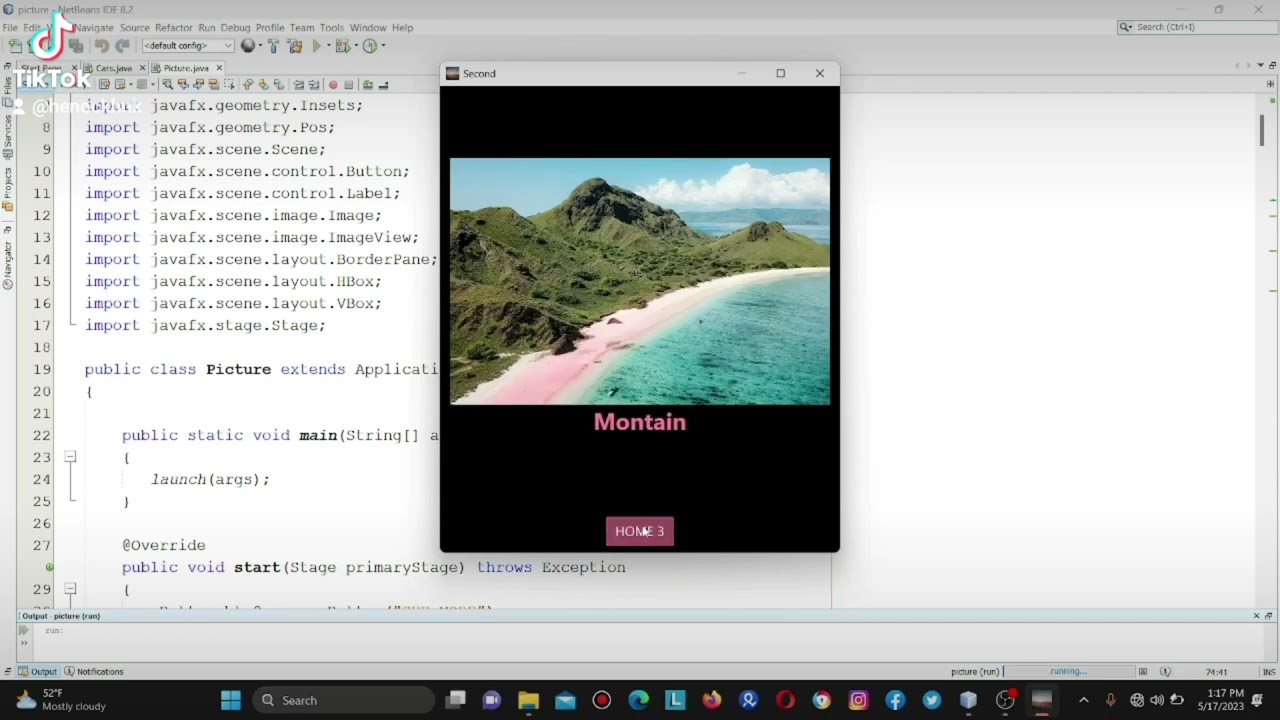Switch to the Picture.java editor tab
Viewport: 1280px width, 720px height.
tap(186, 68)
